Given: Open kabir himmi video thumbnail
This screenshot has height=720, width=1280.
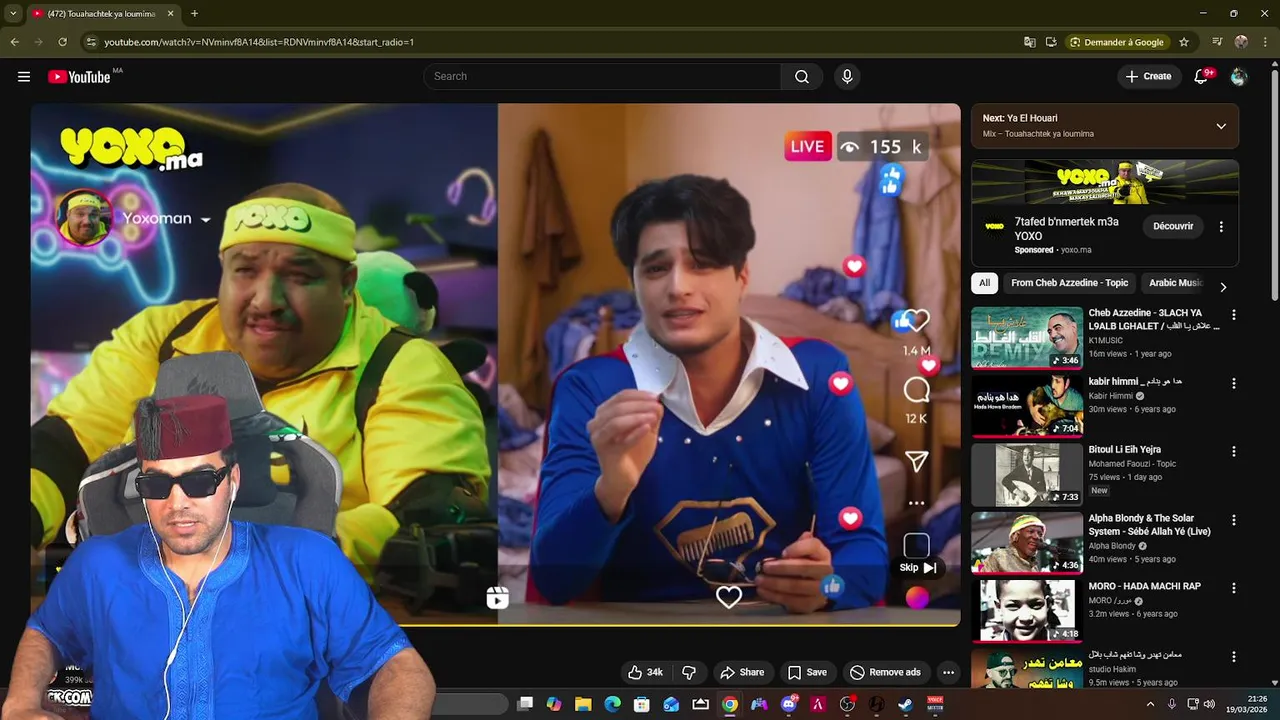Looking at the screenshot, I should pyautogui.click(x=1027, y=406).
